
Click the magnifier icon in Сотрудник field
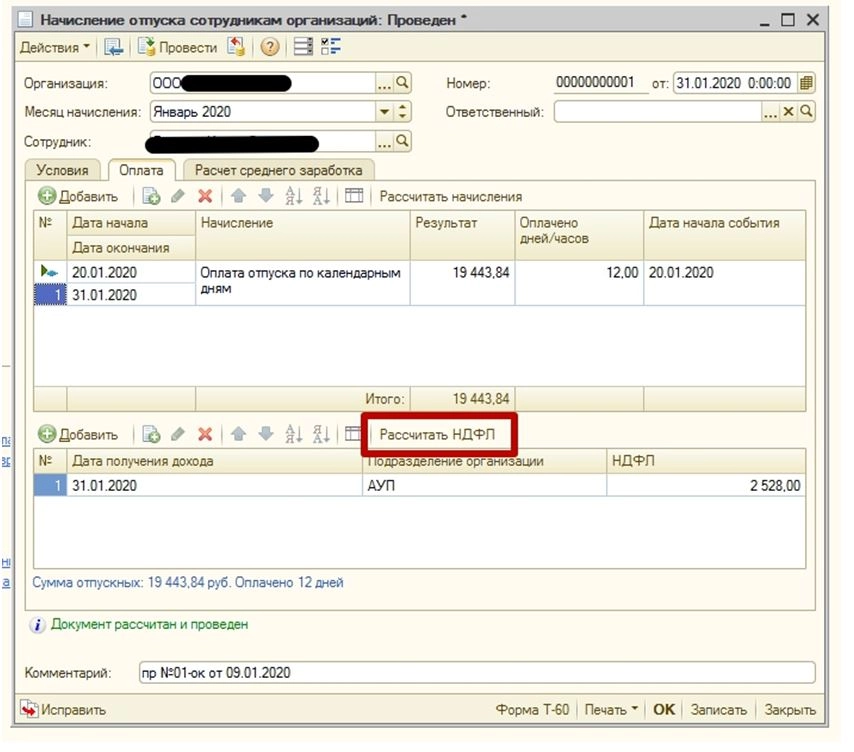402,141
